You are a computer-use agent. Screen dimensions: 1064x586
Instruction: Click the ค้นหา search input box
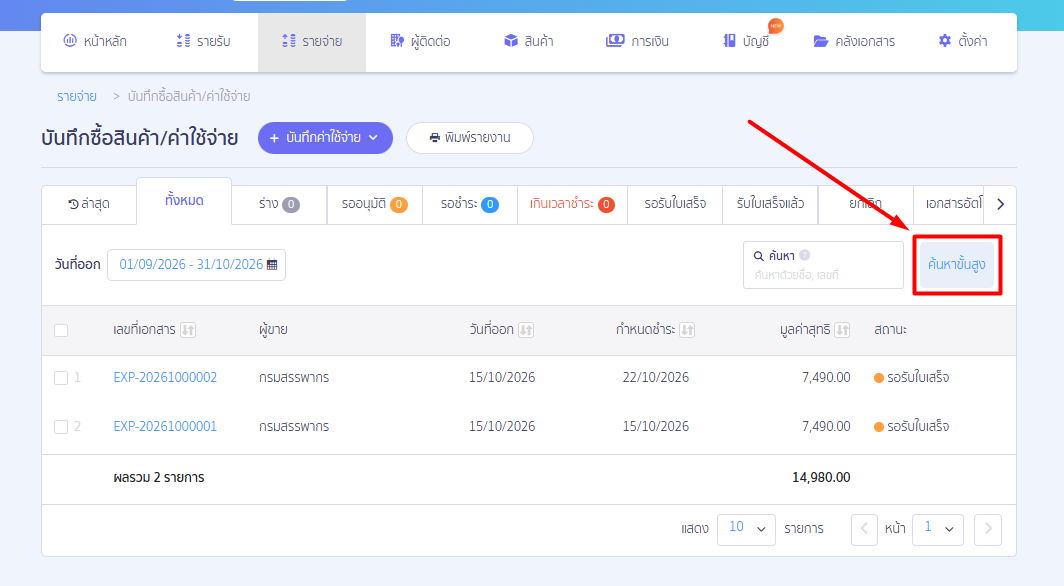coord(823,265)
